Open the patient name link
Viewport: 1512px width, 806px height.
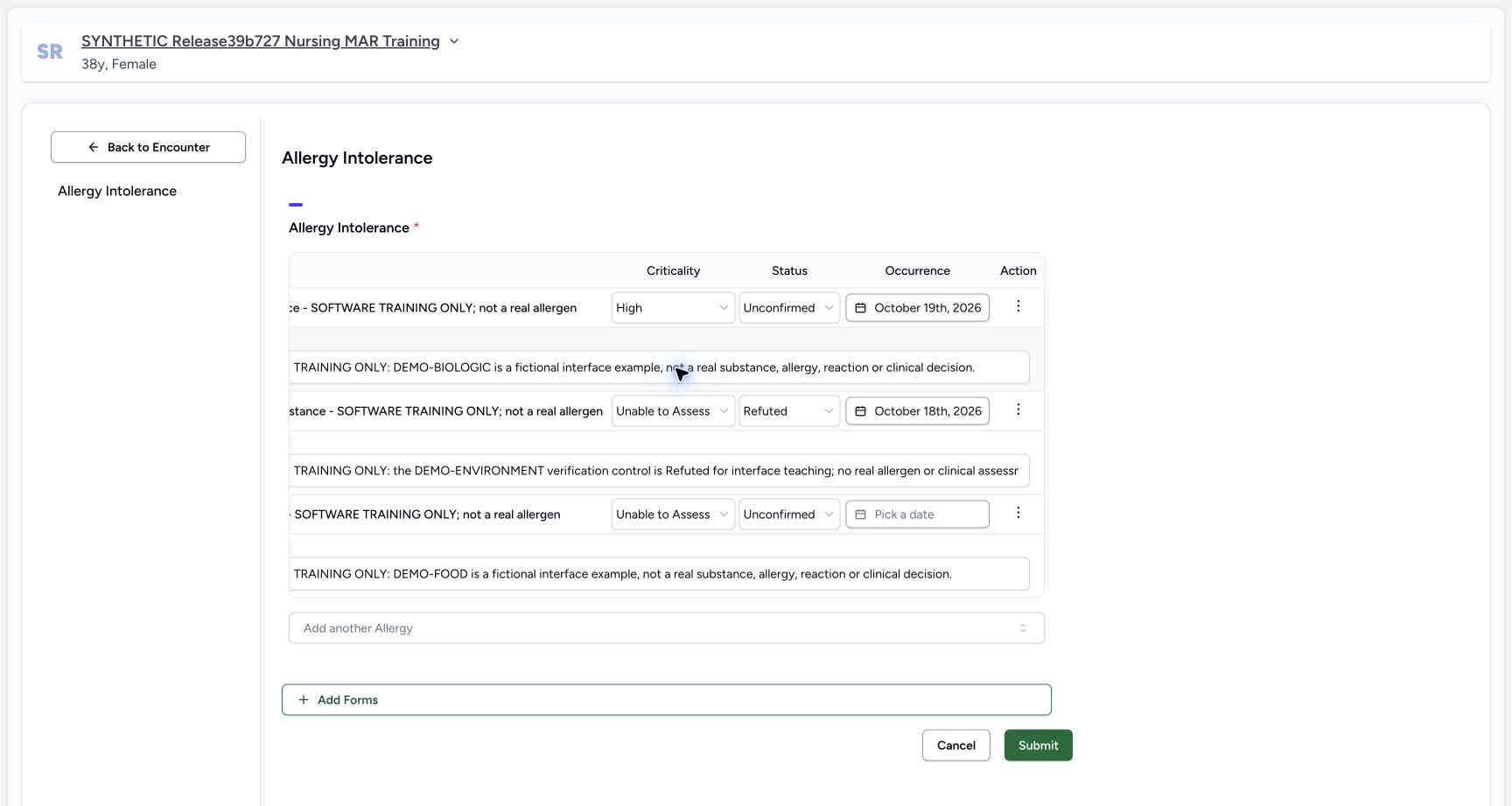coord(261,41)
